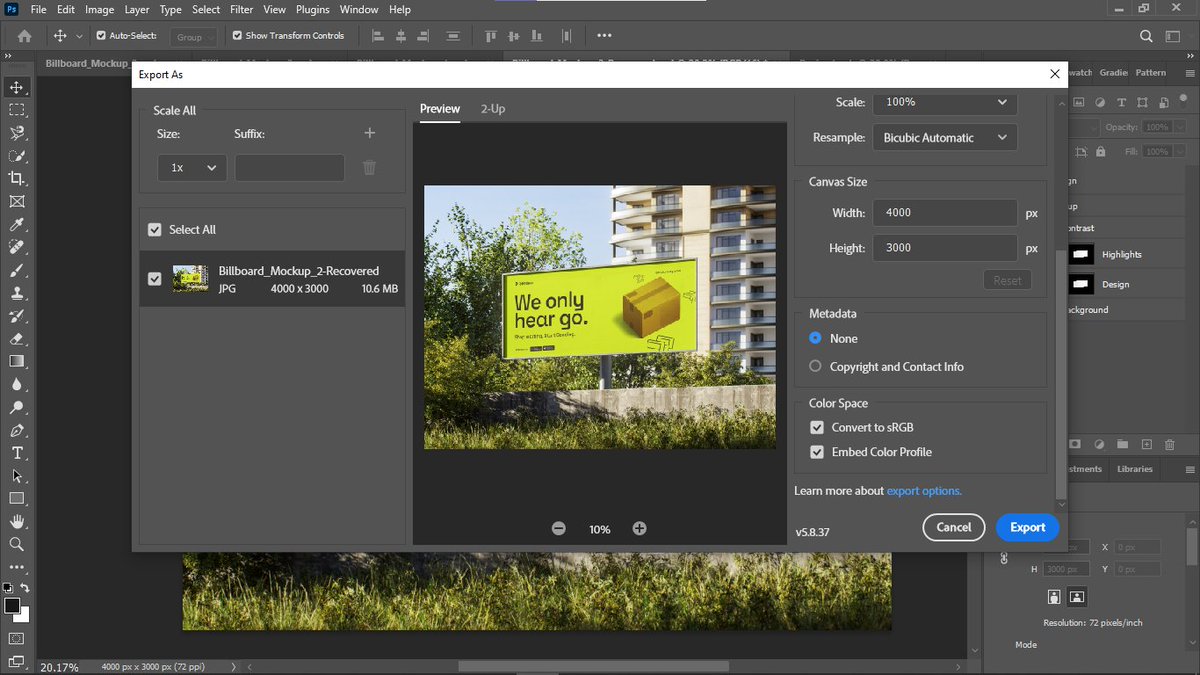
Task: Open the Layer menu
Action: point(137,9)
